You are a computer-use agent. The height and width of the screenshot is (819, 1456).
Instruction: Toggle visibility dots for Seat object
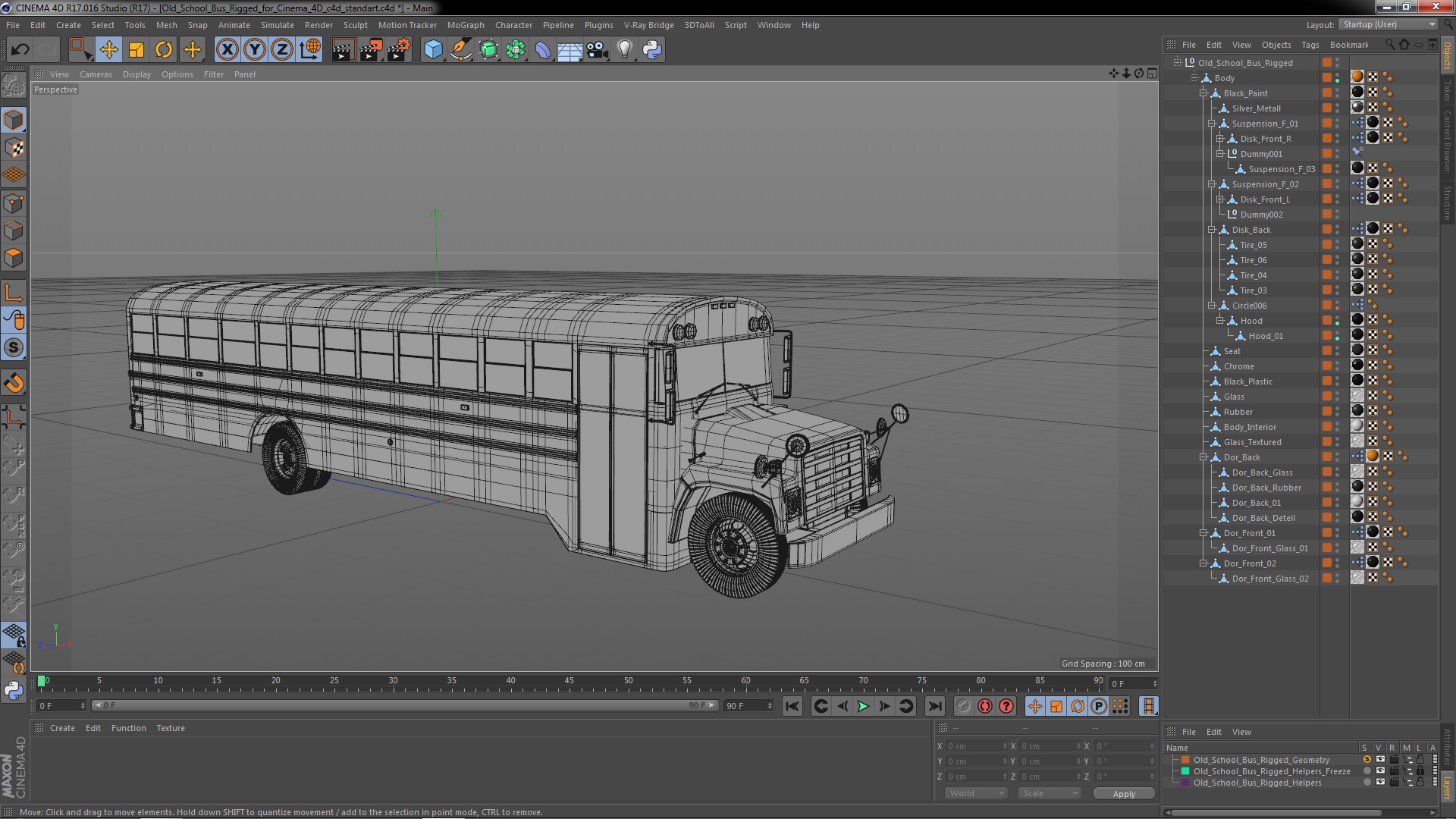tap(1338, 351)
